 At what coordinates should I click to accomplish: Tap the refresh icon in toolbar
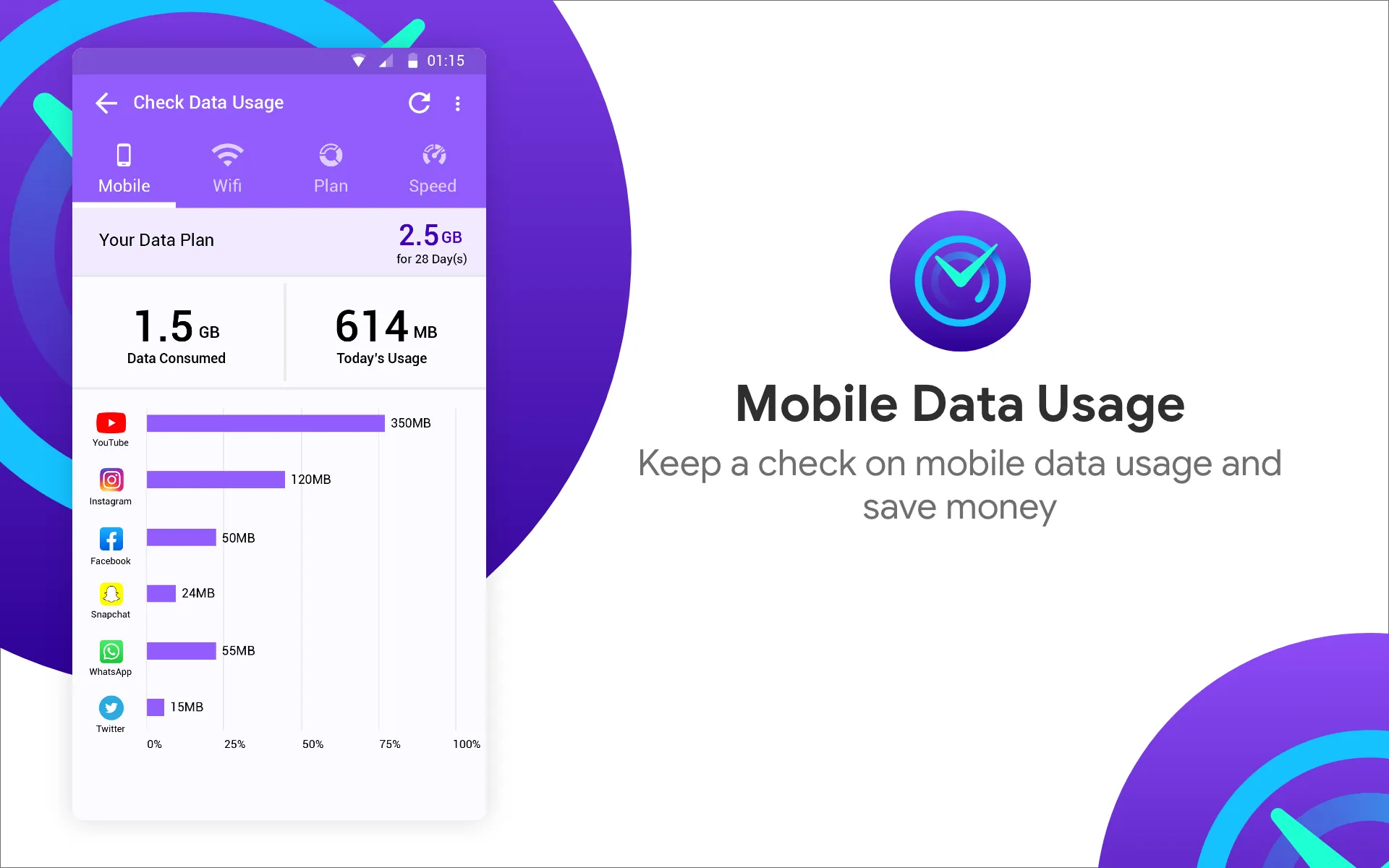[419, 103]
